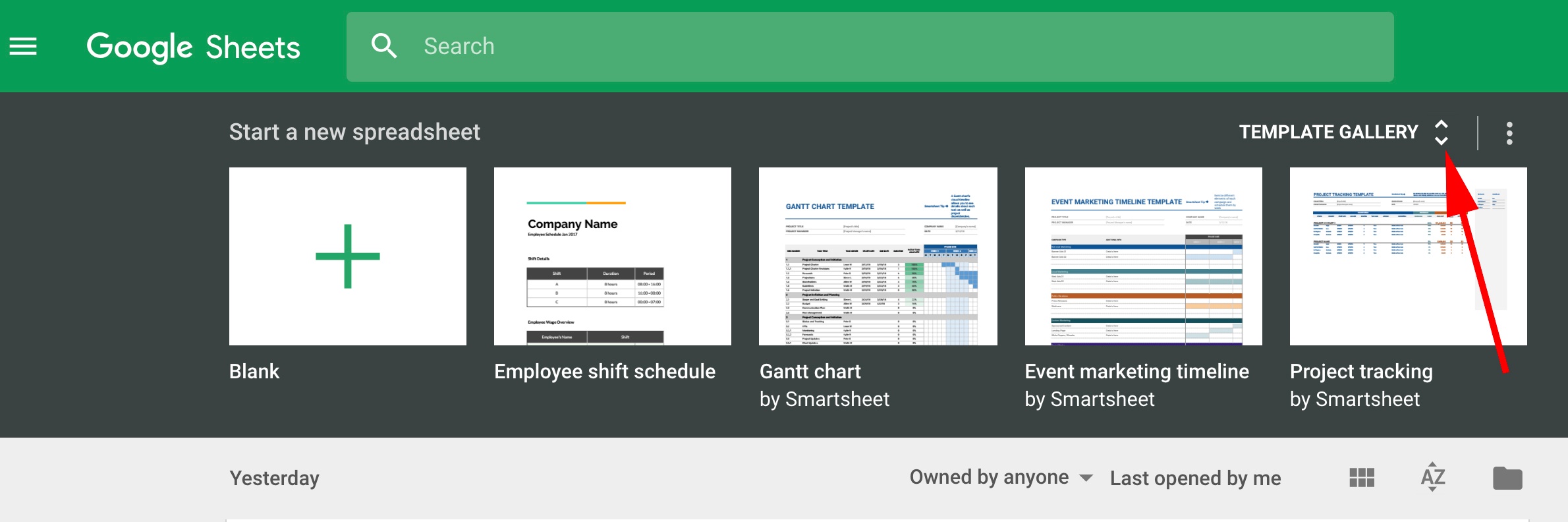The width and height of the screenshot is (1568, 522).
Task: Open the Gantt chart template thumbnail
Action: click(x=878, y=256)
